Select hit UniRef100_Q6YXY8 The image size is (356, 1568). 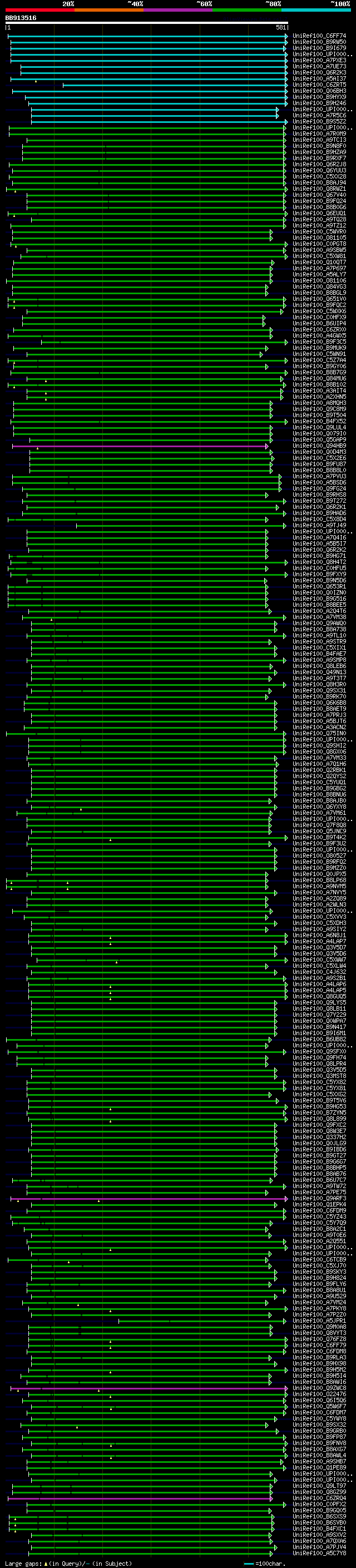(x=319, y=807)
